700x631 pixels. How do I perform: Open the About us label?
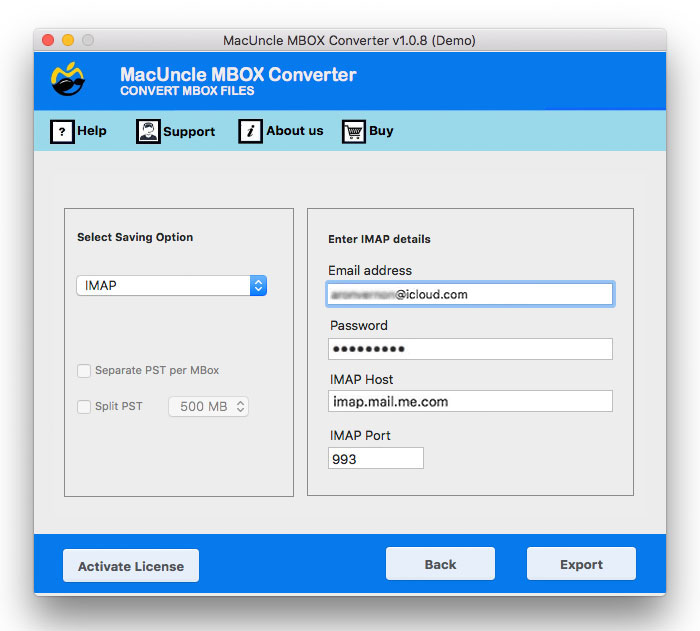[295, 131]
